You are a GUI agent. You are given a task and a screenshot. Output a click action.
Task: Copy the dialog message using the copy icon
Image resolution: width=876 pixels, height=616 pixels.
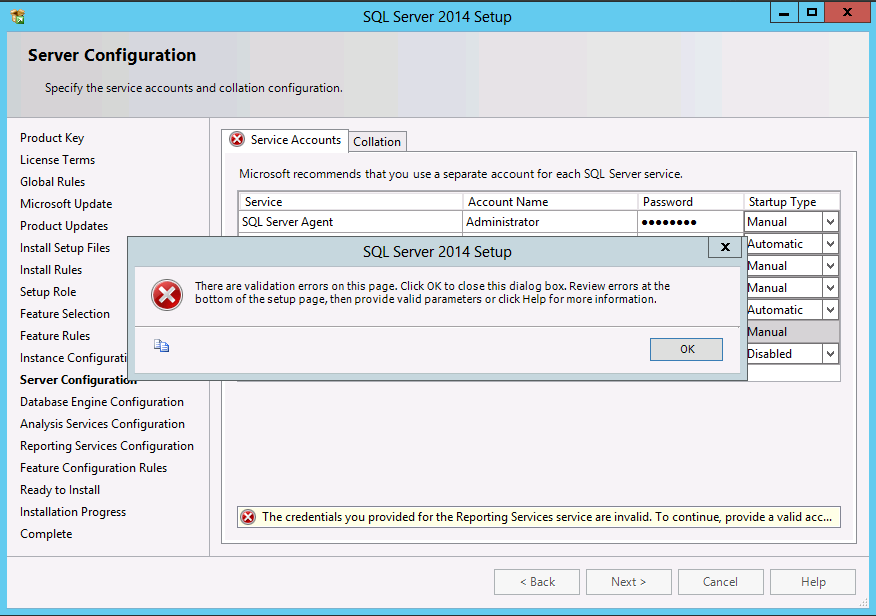coord(161,346)
